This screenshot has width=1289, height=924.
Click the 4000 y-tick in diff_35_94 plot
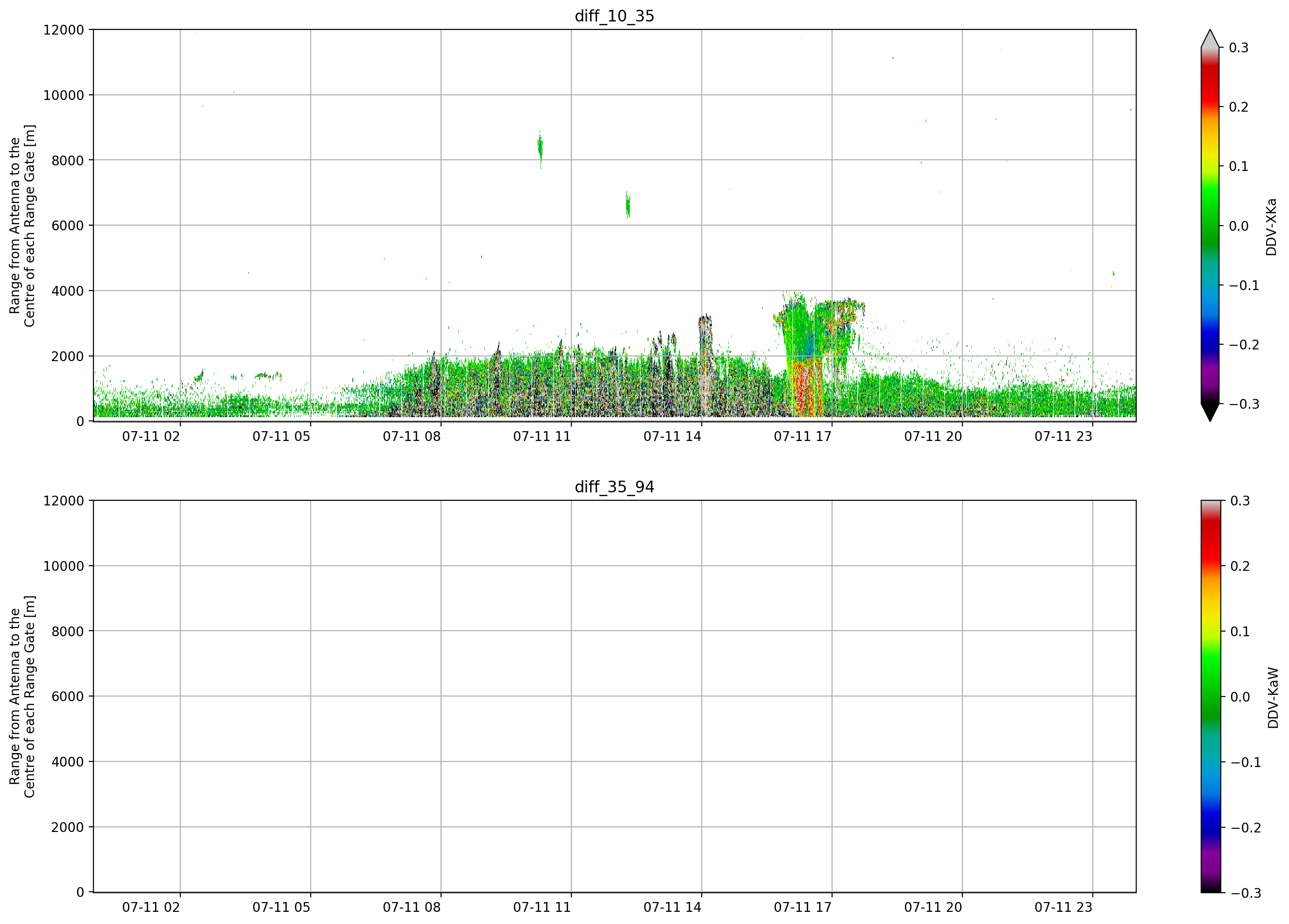[68, 762]
